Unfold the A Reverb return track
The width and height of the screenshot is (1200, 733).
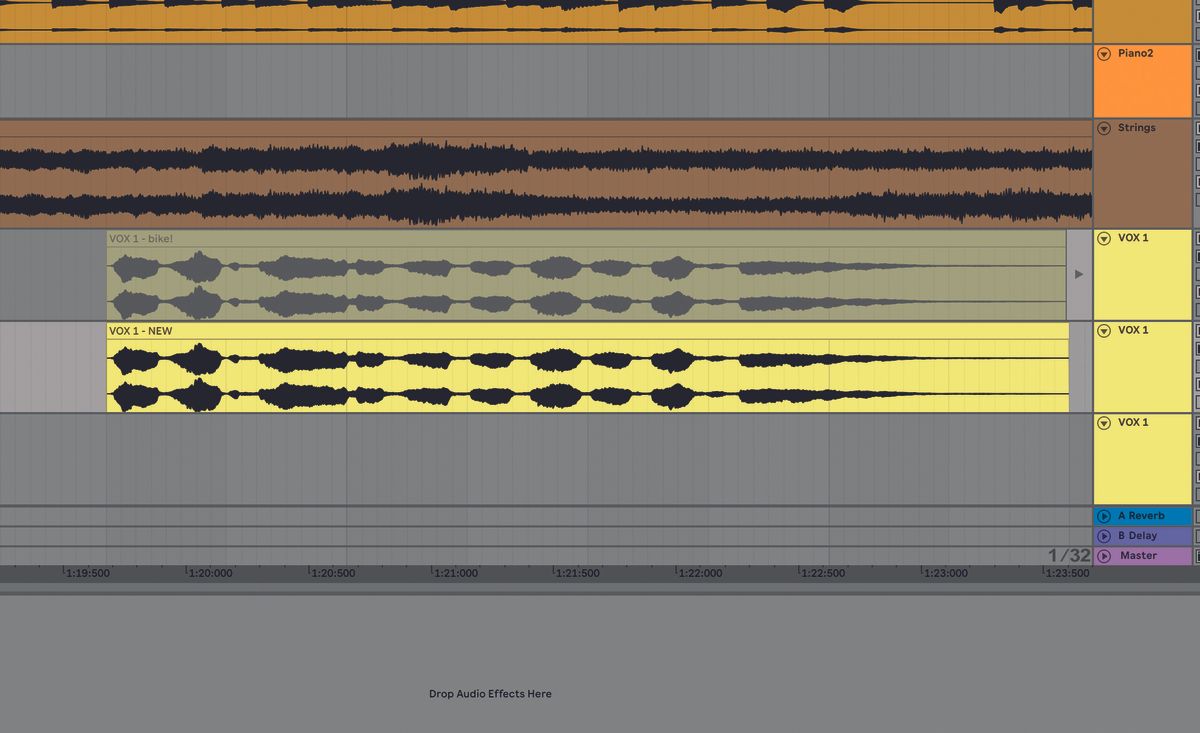[1104, 516]
